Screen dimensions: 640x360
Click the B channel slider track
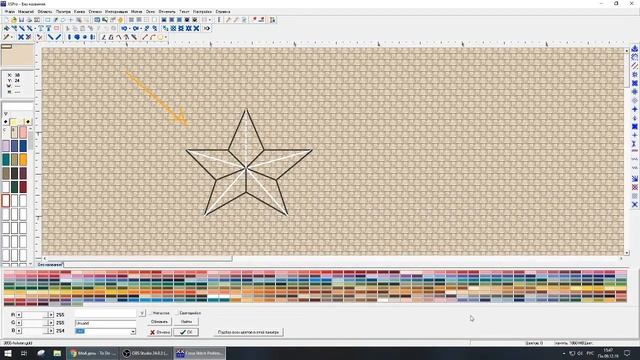point(35,330)
